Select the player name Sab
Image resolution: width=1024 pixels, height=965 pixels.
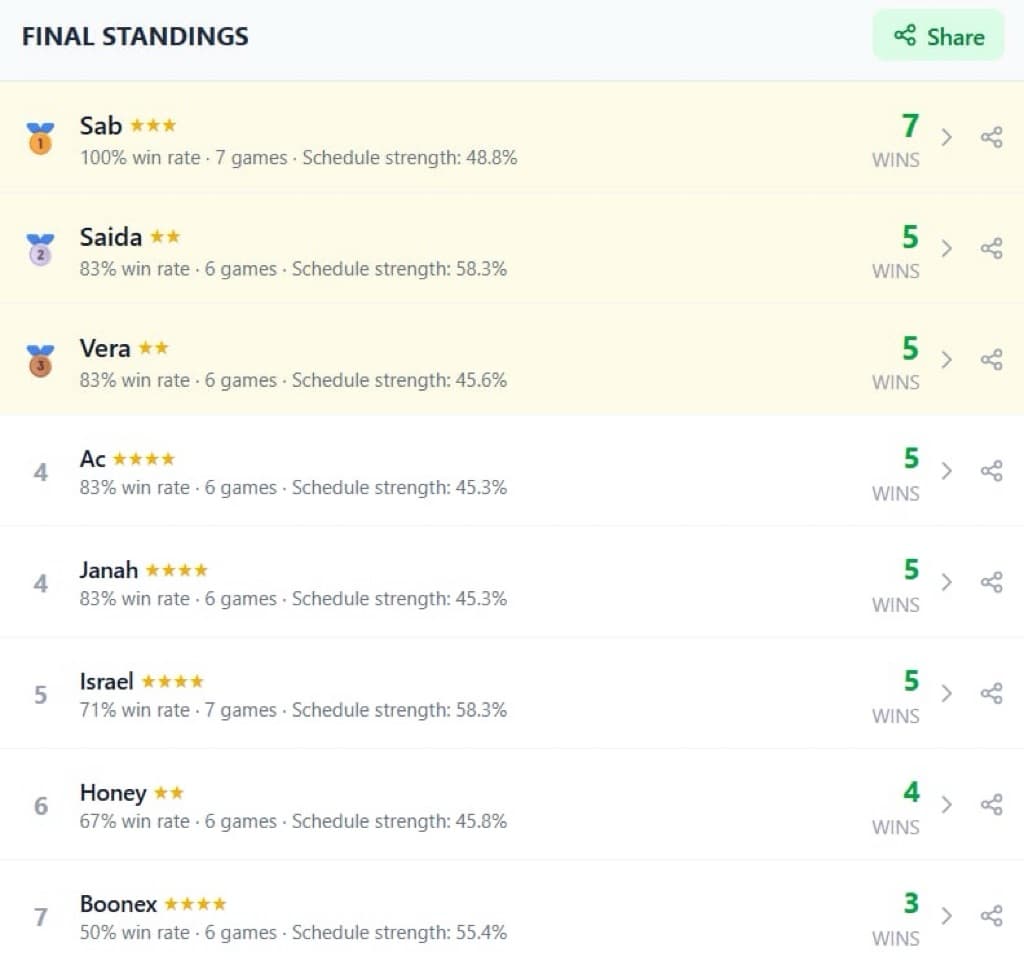[101, 125]
